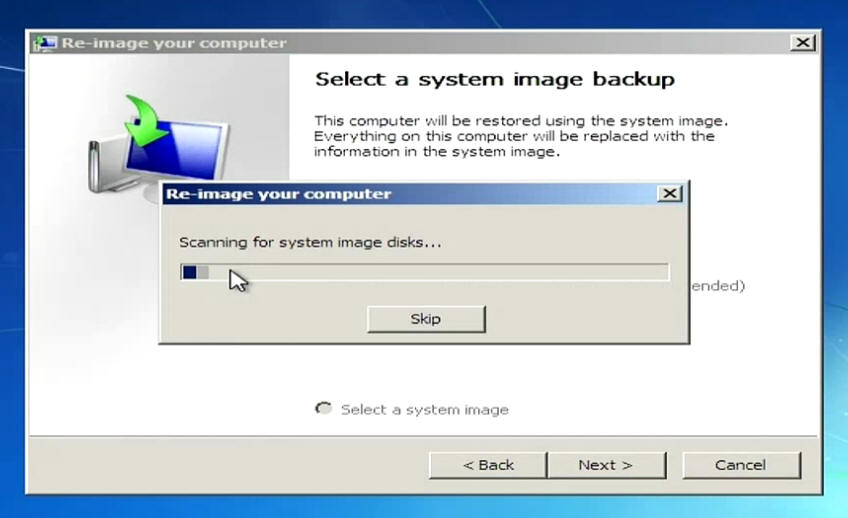Click the large computer restore illustration
Screen dimensions: 848x518
coord(155,150)
